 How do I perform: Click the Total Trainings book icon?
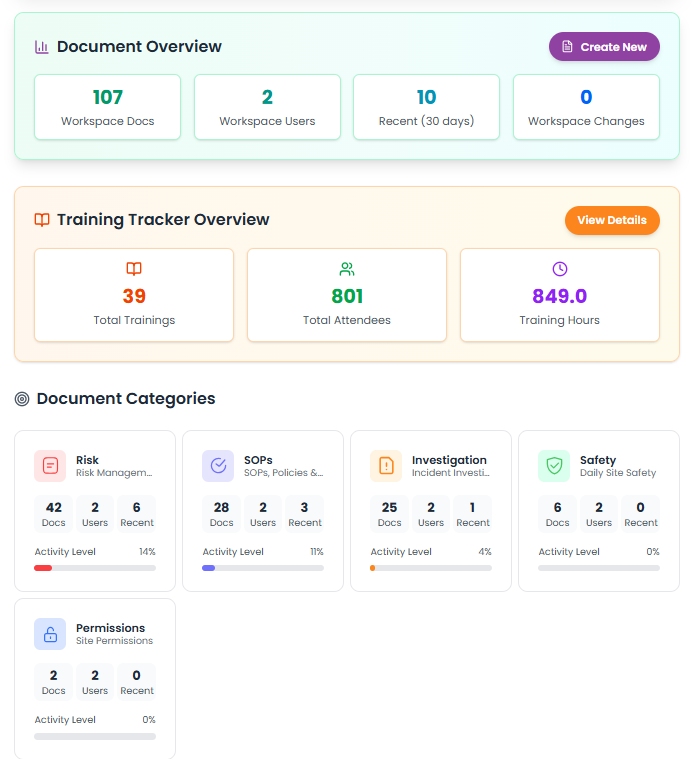134,269
